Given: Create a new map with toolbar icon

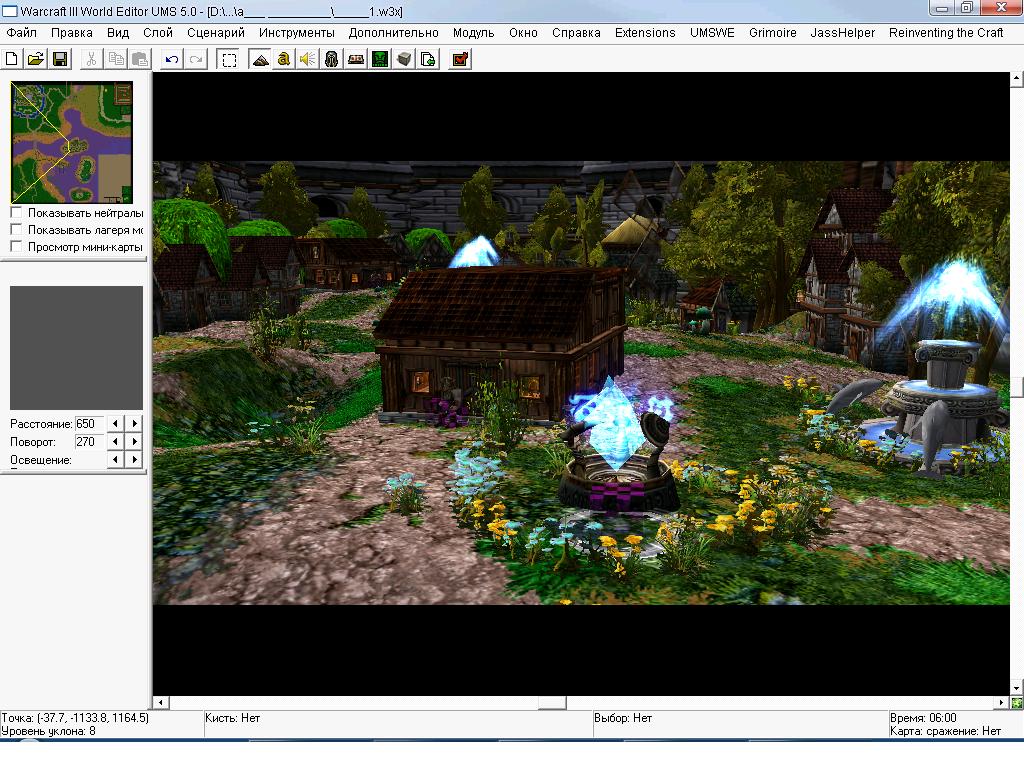Looking at the screenshot, I should pos(12,59).
